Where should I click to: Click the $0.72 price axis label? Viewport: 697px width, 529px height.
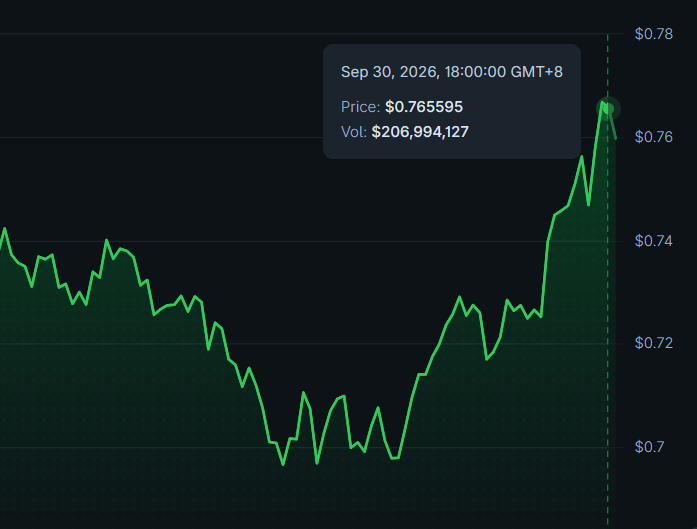(654, 343)
